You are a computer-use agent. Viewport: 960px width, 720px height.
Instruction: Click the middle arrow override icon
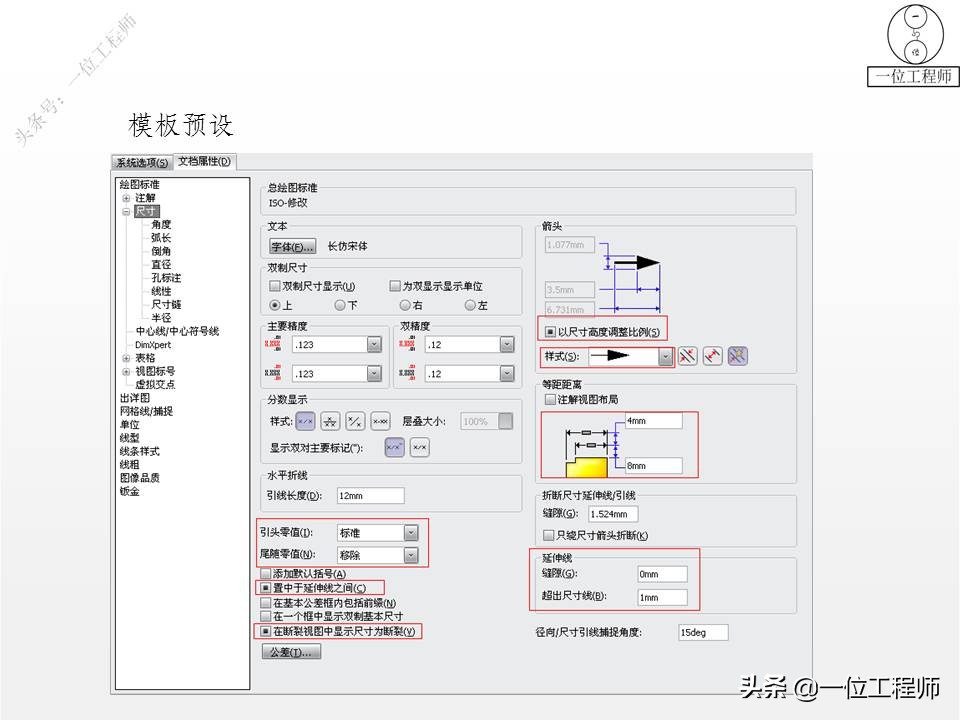tap(712, 356)
